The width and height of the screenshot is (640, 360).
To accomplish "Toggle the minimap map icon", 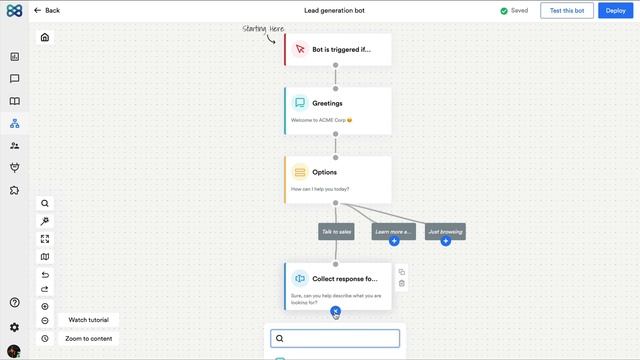I will [x=45, y=257].
